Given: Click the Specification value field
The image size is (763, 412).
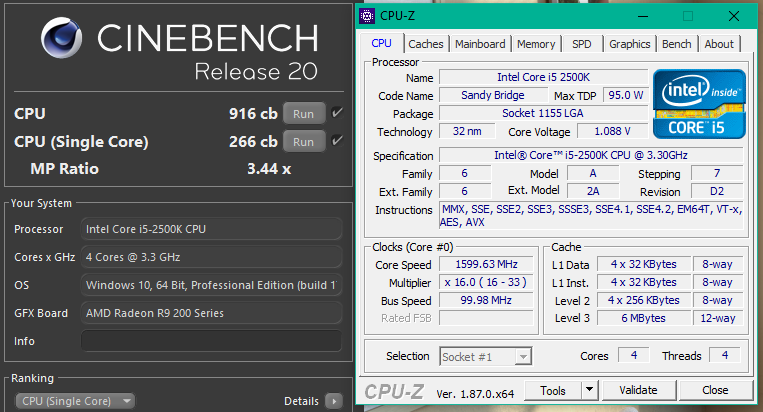Looking at the screenshot, I should [x=591, y=155].
